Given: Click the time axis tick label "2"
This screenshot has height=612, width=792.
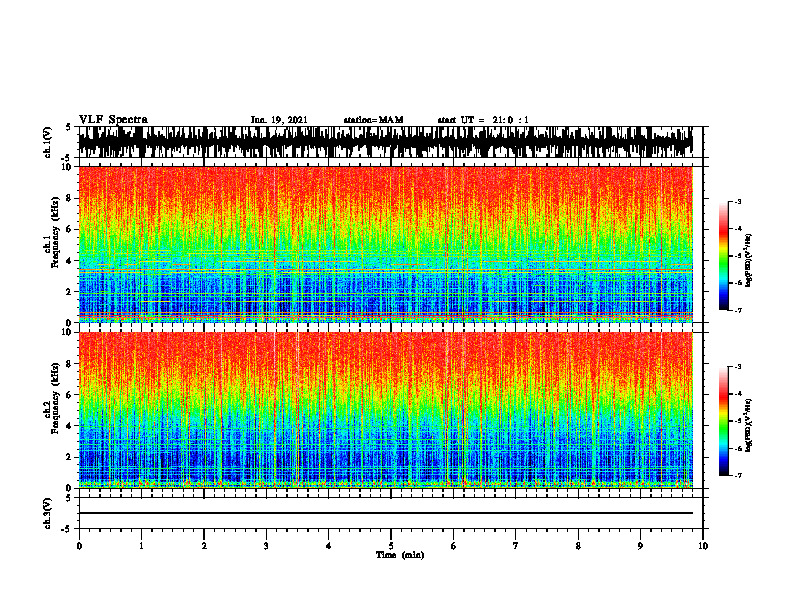Looking at the screenshot, I should click(x=204, y=546).
